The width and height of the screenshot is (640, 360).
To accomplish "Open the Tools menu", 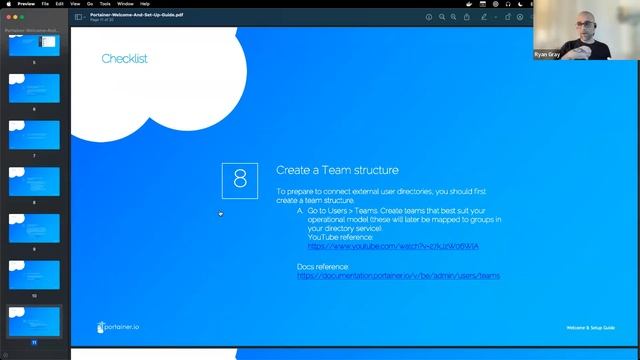I will 105,4.
